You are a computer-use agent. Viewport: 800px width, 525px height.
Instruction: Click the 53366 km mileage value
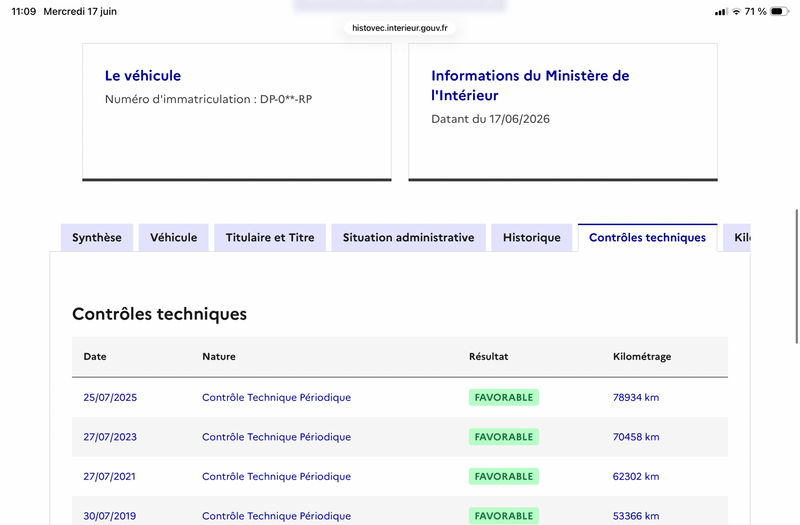tap(636, 516)
